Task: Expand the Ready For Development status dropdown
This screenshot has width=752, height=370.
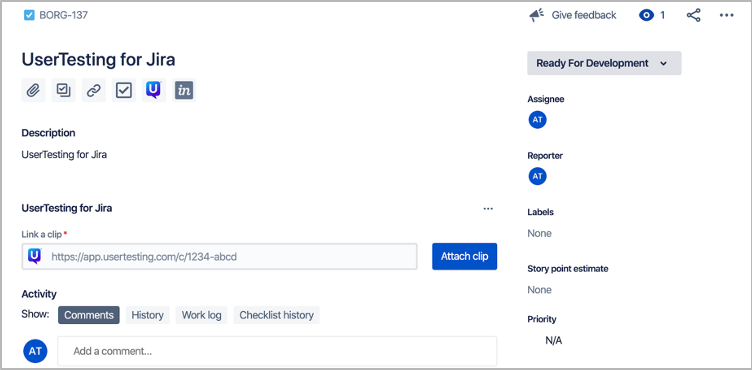Action: 604,63
